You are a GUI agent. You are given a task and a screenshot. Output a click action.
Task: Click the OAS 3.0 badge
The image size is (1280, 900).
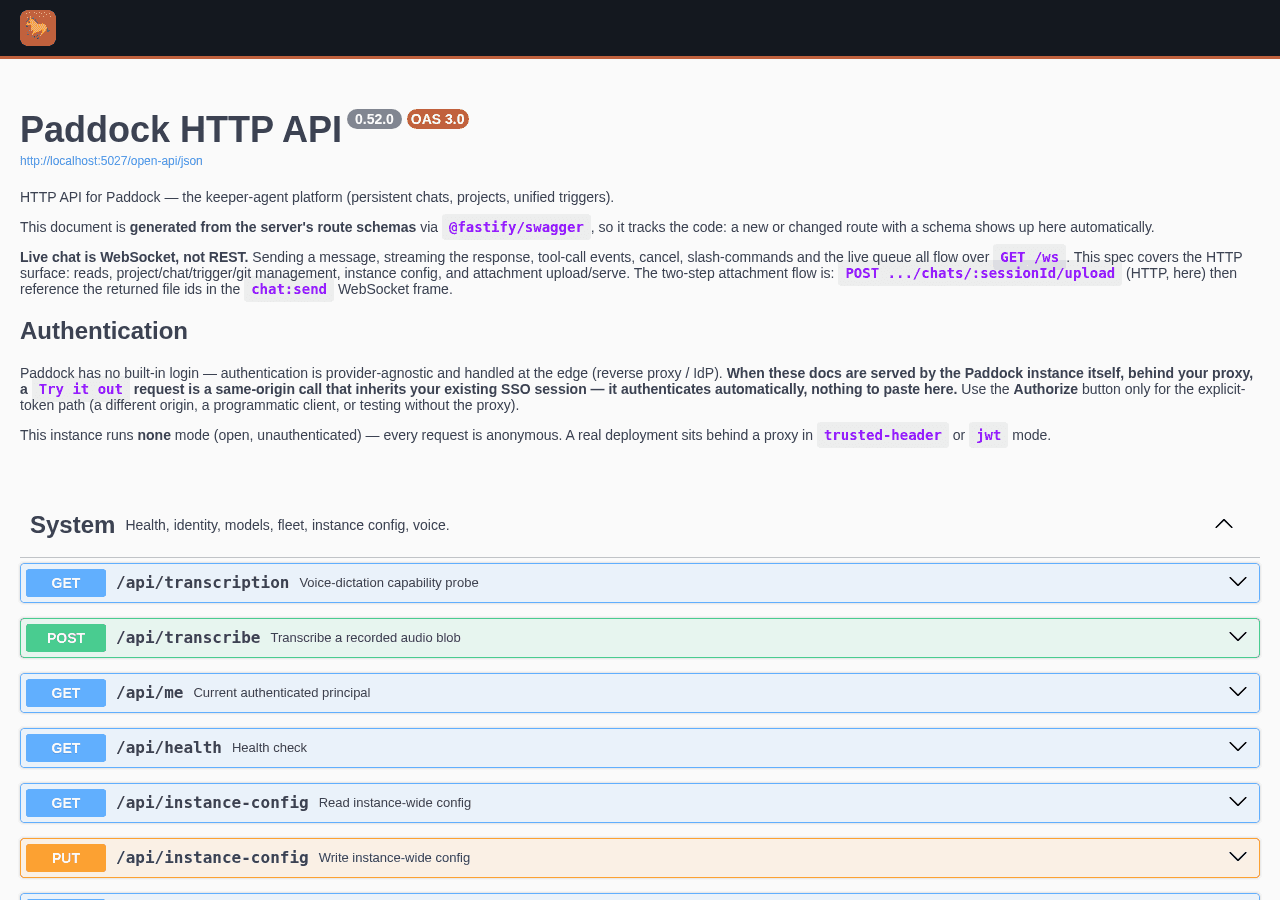tap(438, 119)
